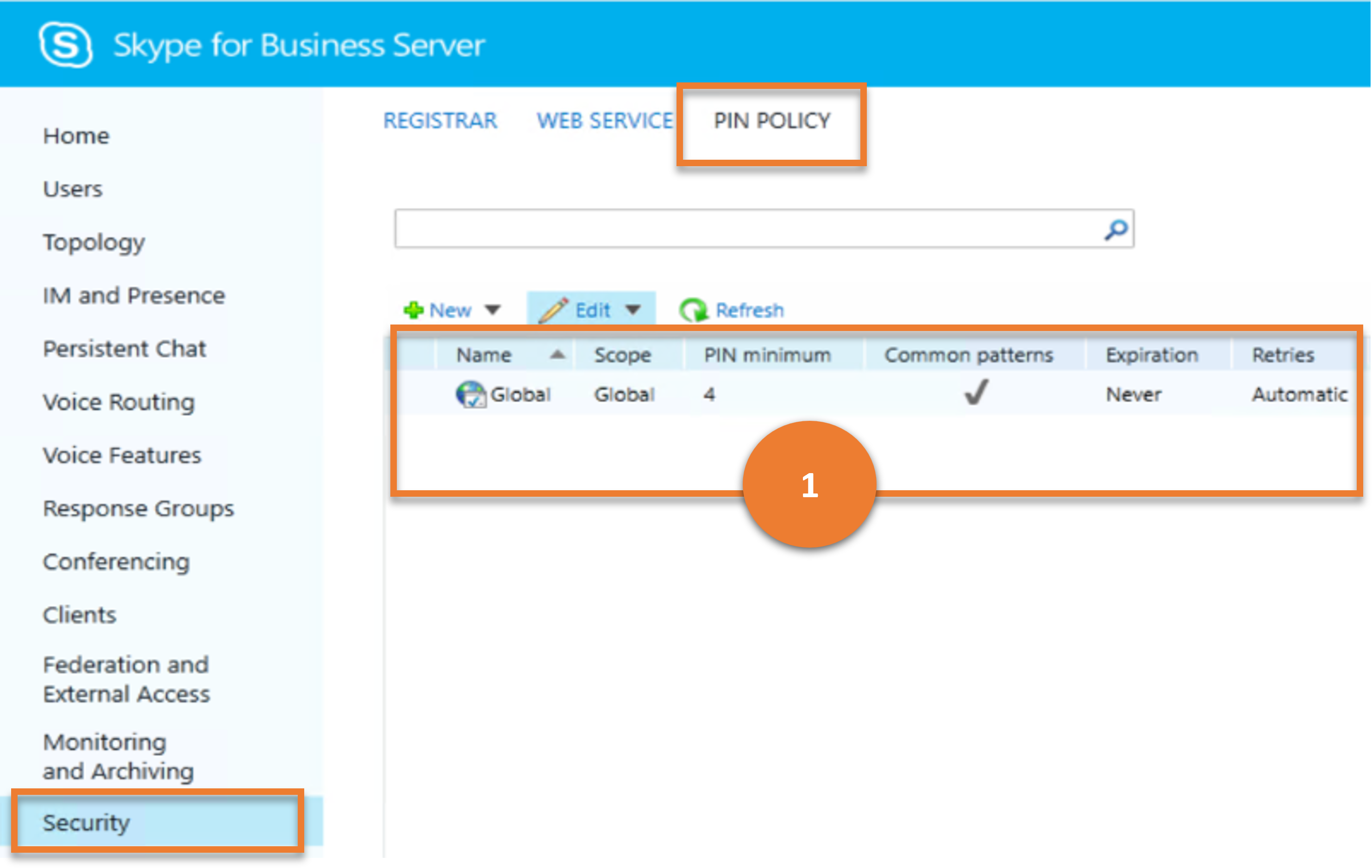Click the Skype for Business logo icon
The height and width of the screenshot is (868, 1372).
point(66,44)
